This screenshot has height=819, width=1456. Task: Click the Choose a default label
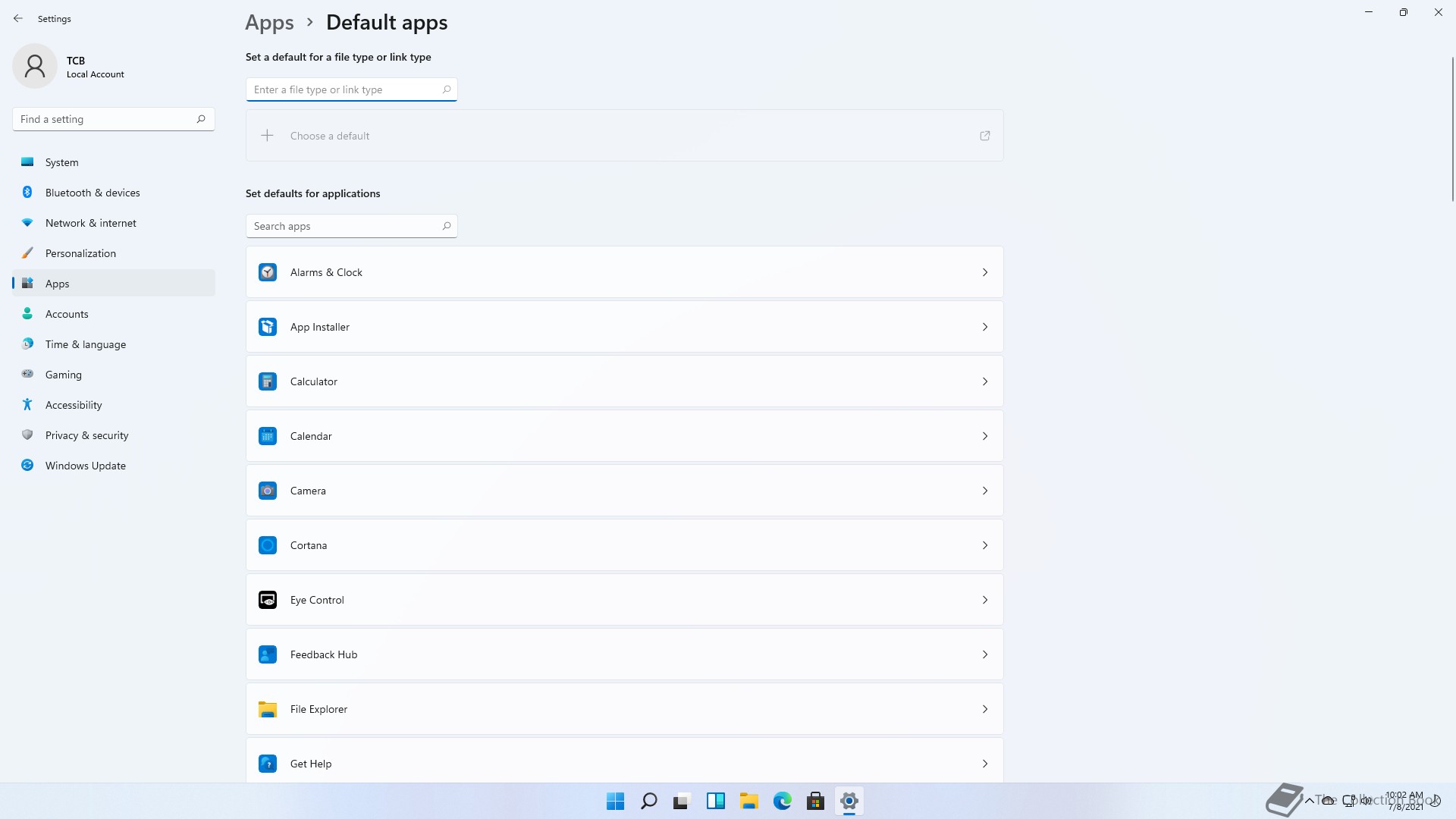[330, 136]
